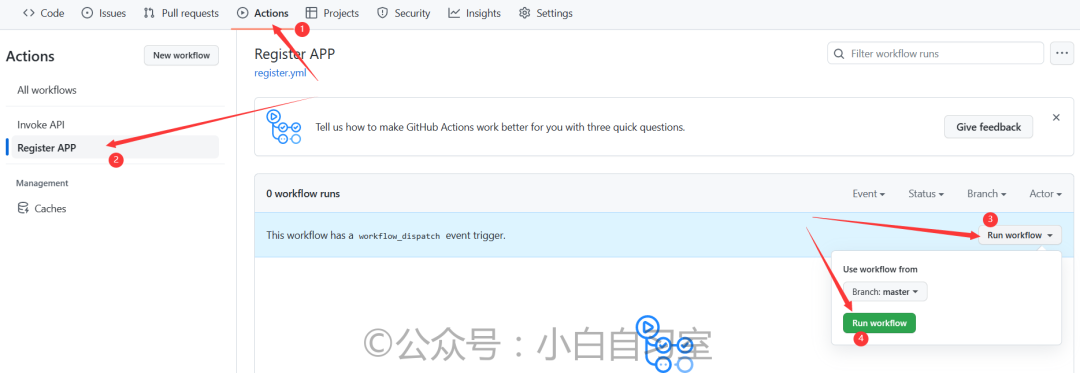The image size is (1080, 373).
Task: Click the Issues circle icon
Action: [87, 13]
